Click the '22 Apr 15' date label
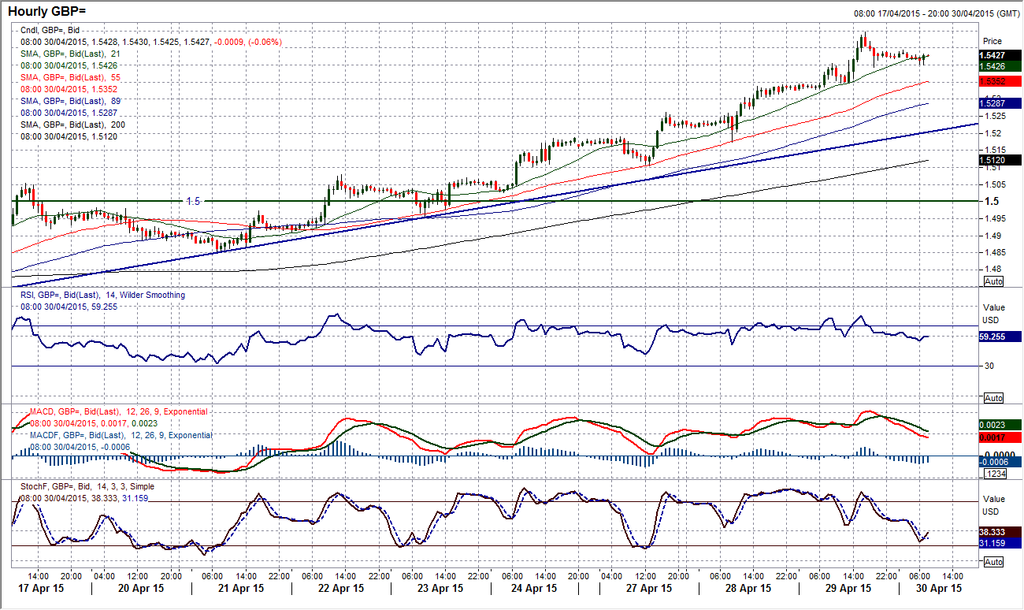 pos(341,588)
